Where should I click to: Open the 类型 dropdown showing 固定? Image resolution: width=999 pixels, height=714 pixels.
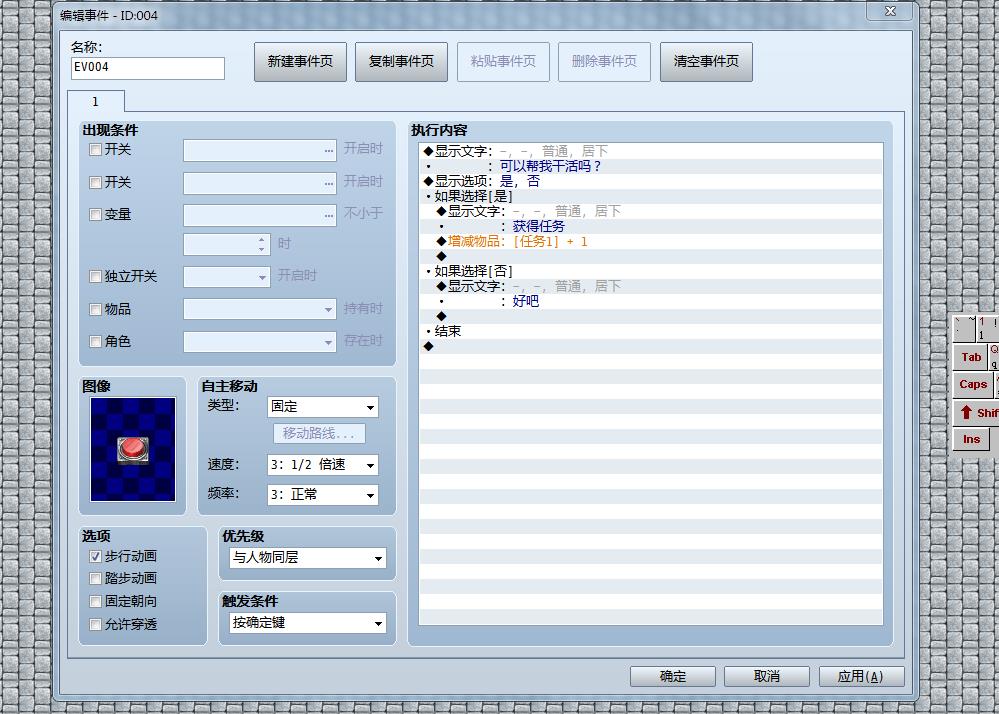(322, 407)
